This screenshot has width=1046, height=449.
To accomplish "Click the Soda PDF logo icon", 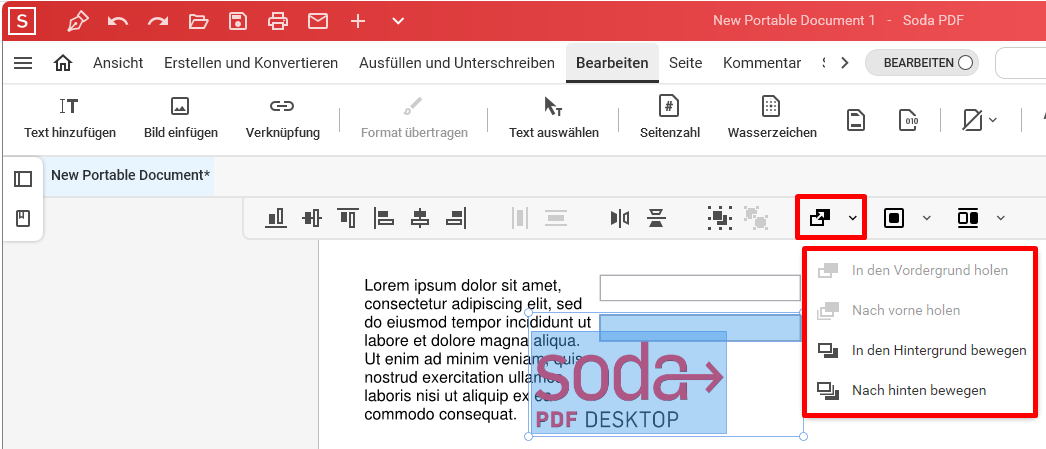I will 22,21.
